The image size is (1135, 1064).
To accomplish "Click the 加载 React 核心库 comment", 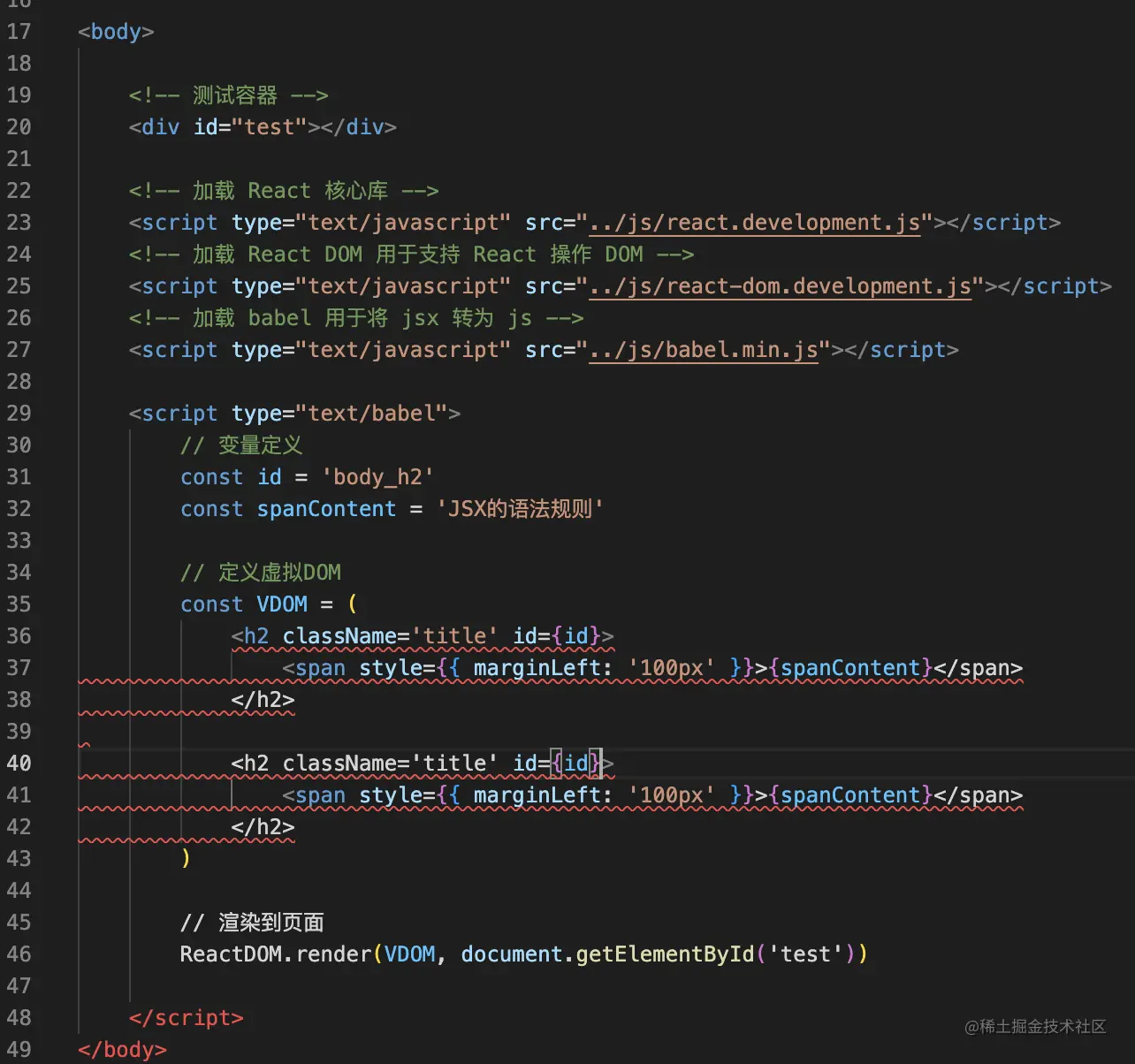I will point(284,191).
